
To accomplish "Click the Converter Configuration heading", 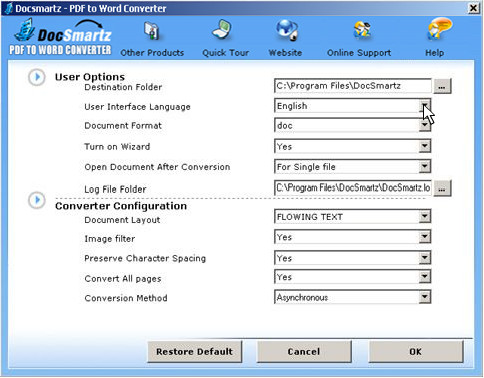I will 121,206.
